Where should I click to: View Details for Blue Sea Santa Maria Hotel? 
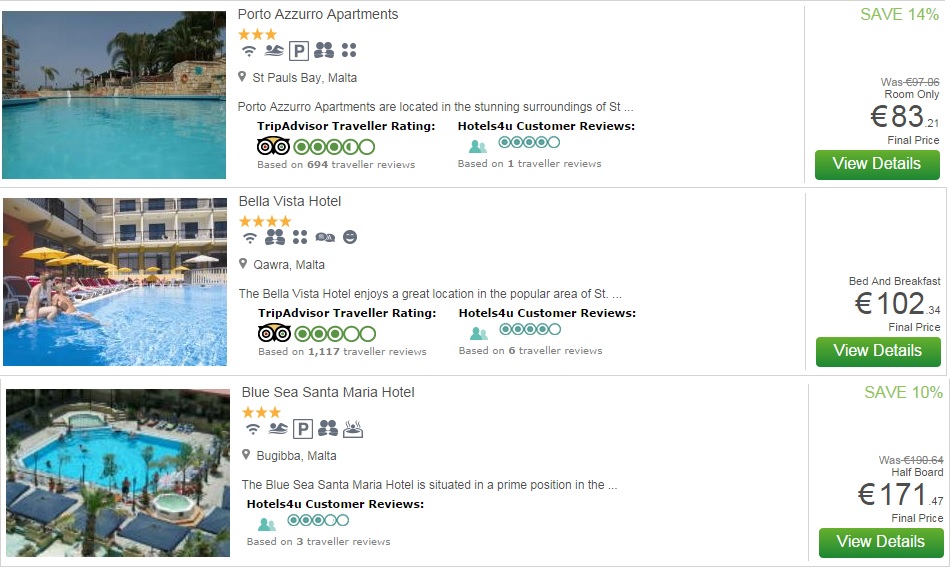tap(881, 542)
